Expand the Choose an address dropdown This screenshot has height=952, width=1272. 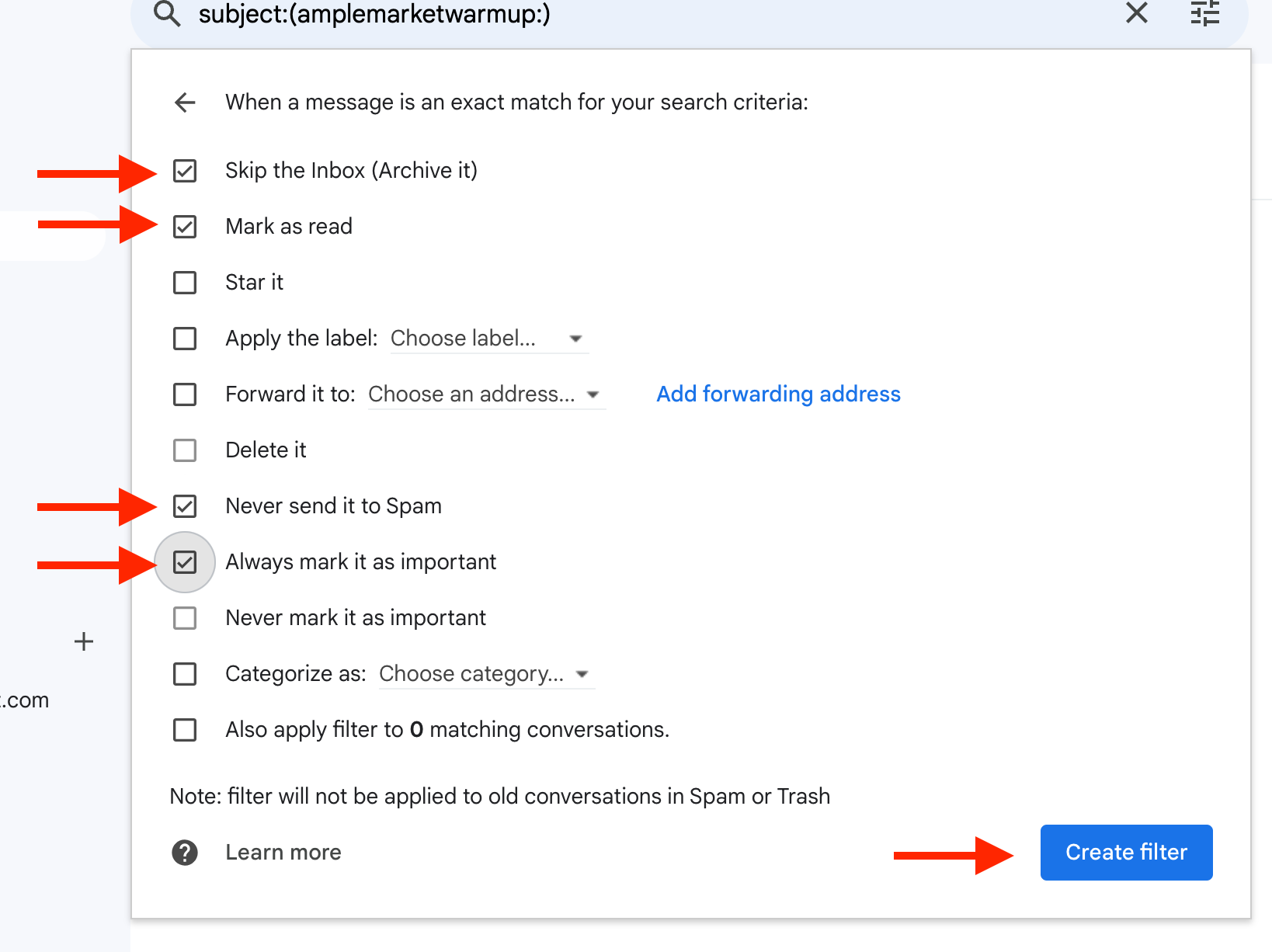pos(485,394)
